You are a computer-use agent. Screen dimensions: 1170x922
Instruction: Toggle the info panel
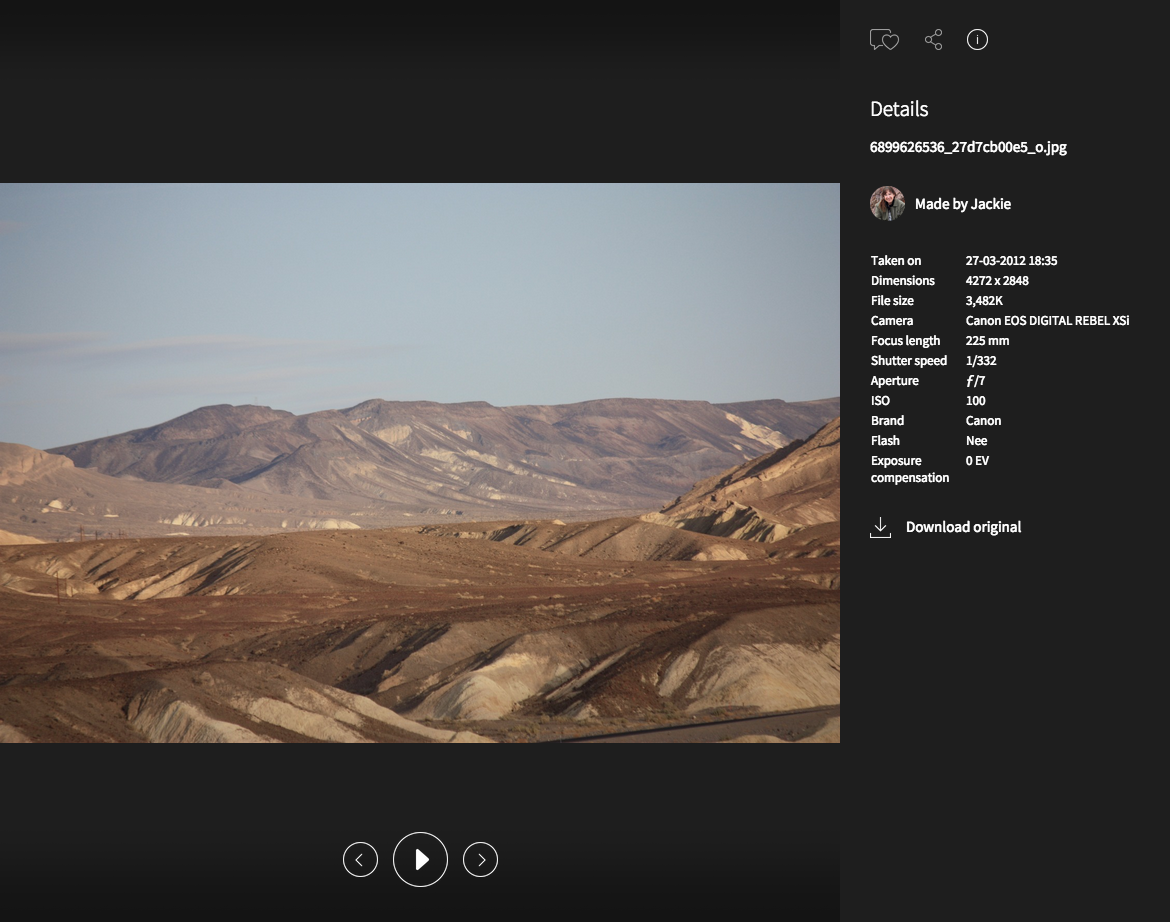pos(977,40)
